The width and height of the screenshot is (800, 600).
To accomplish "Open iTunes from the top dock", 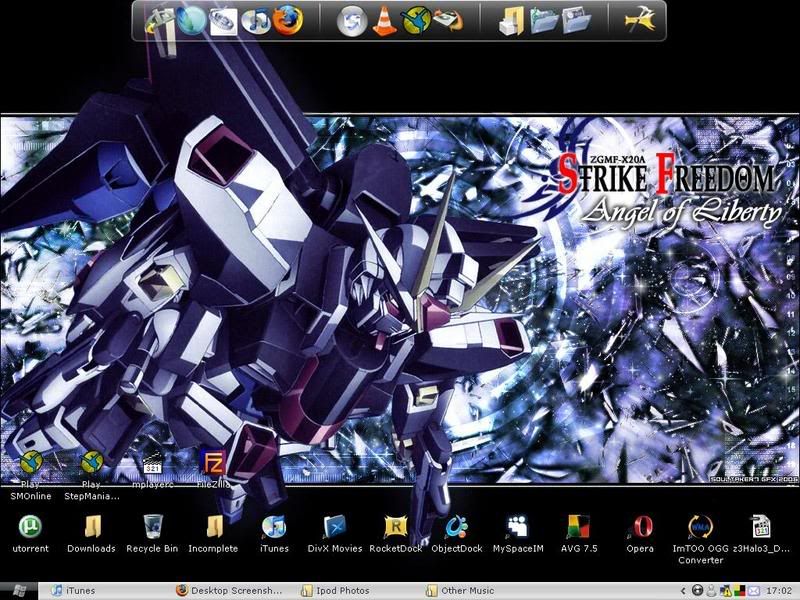I will pos(256,21).
